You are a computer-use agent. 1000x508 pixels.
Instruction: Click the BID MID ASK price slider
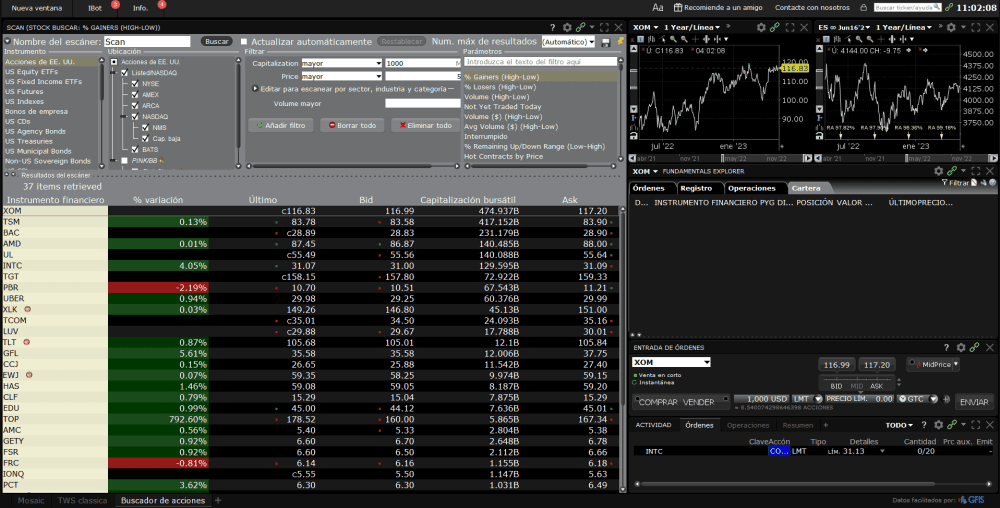857,382
